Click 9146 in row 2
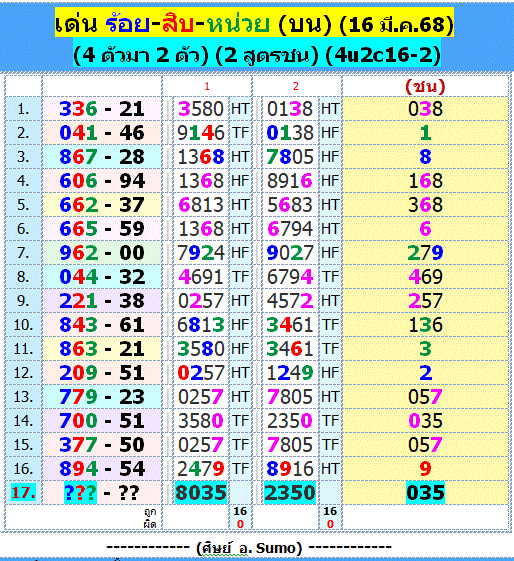Image resolution: width=514 pixels, height=561 pixels. [x=201, y=133]
